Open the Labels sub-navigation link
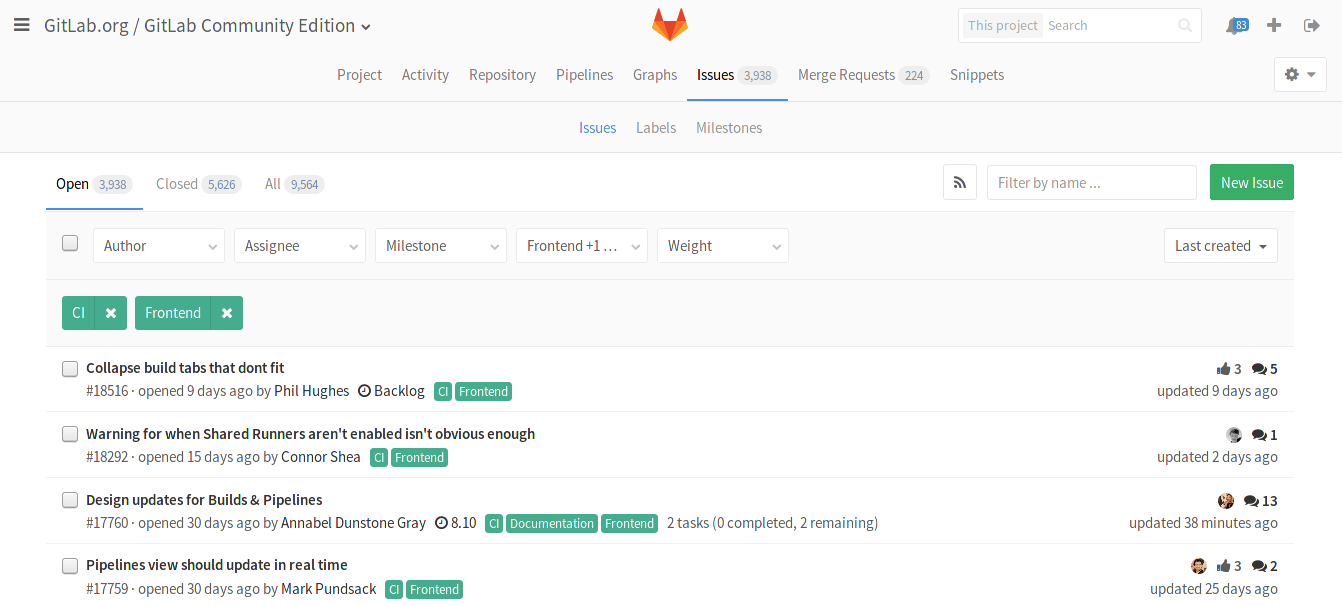Viewport: 1342px width, 606px height. [x=656, y=128]
